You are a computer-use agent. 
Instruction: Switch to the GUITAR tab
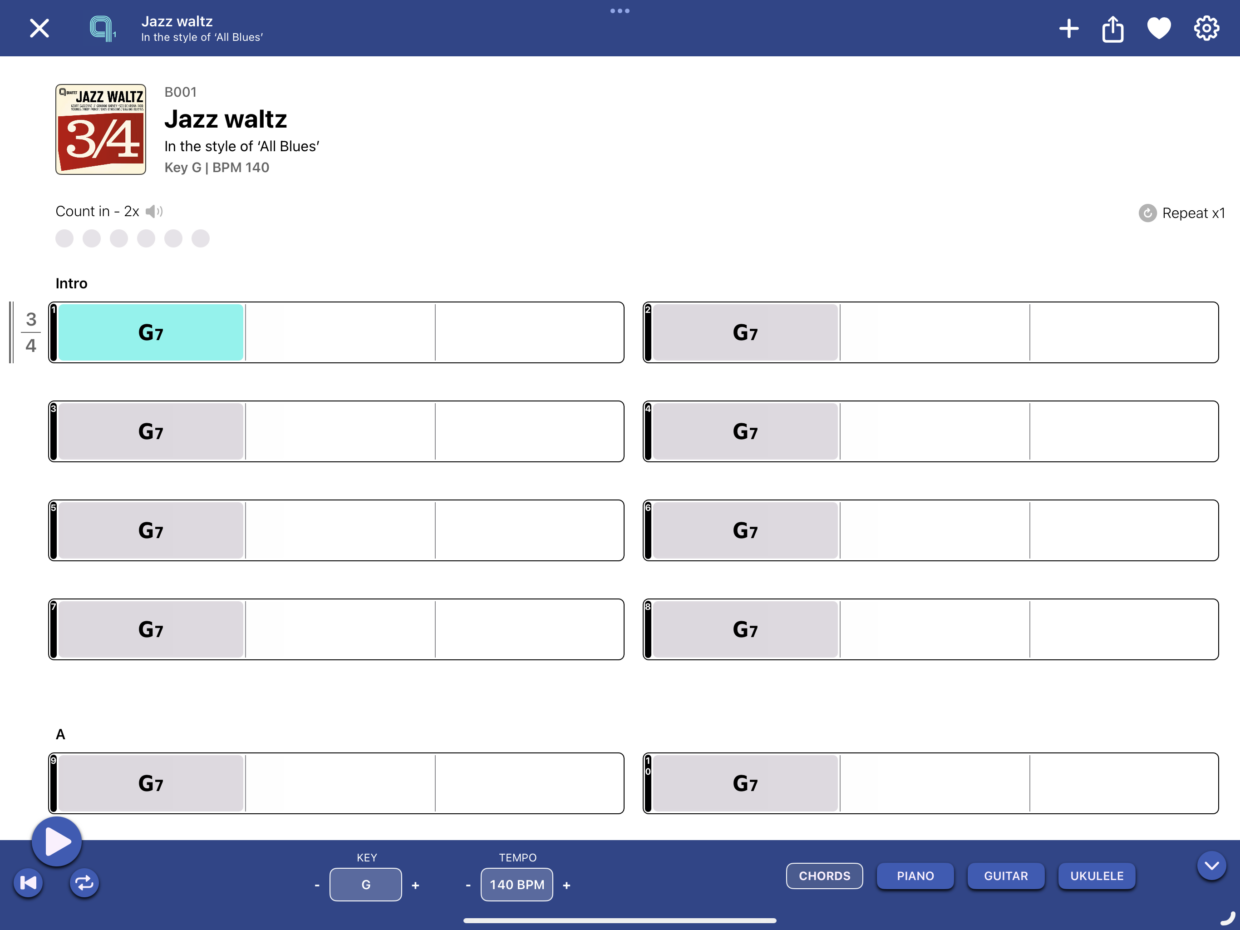coord(1006,876)
